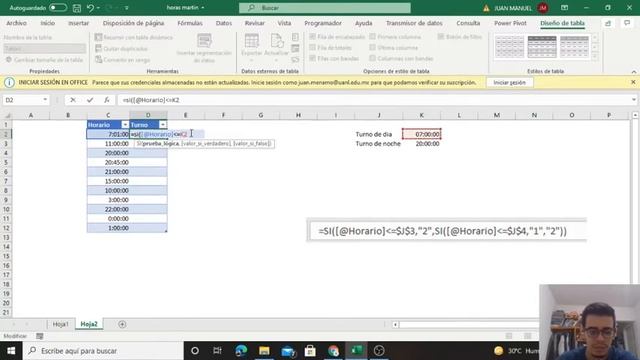Confirm formula with the checkmark icon
Viewport: 640px width, 360px height.
tap(90, 100)
